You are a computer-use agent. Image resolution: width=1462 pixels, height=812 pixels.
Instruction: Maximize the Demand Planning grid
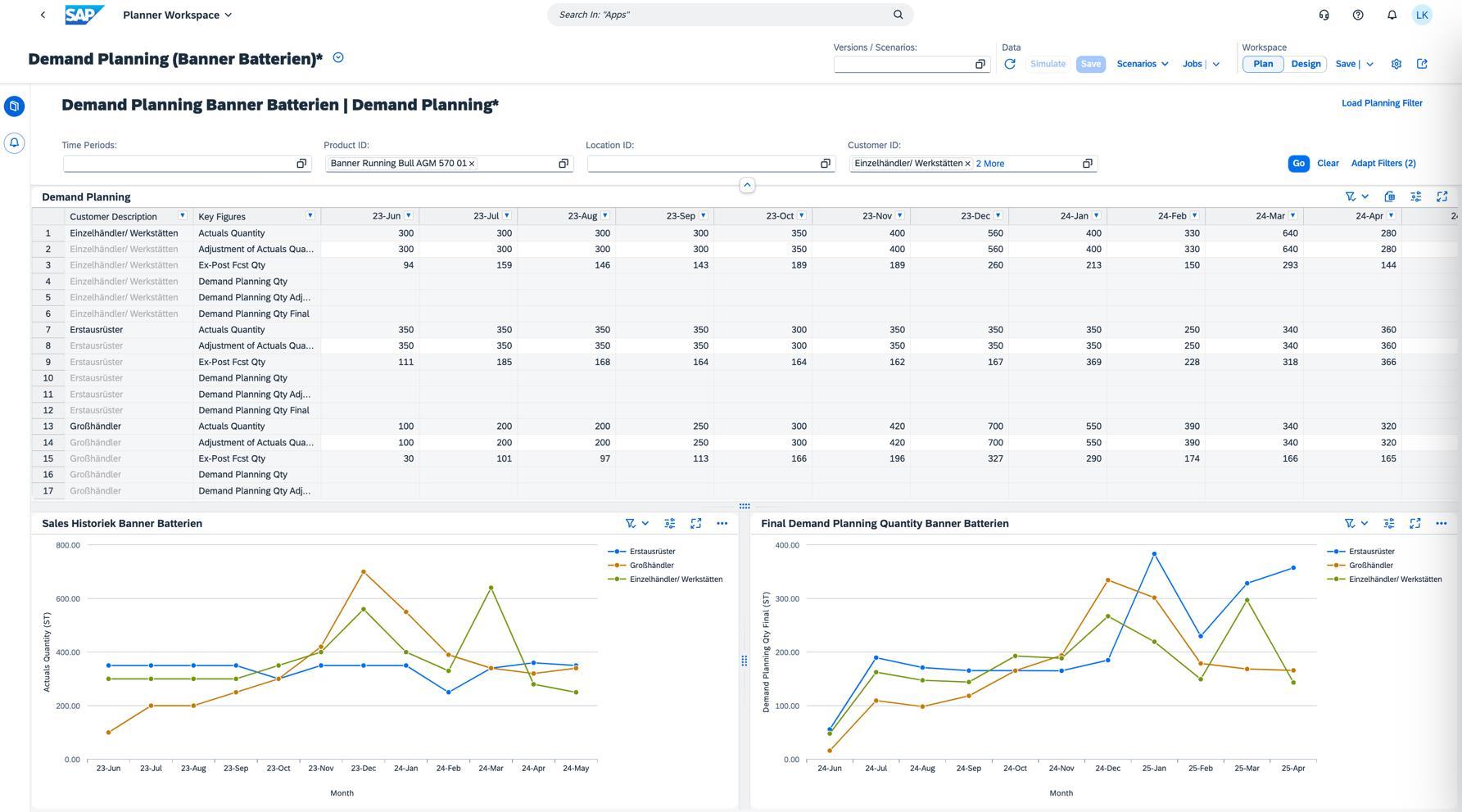point(1442,196)
